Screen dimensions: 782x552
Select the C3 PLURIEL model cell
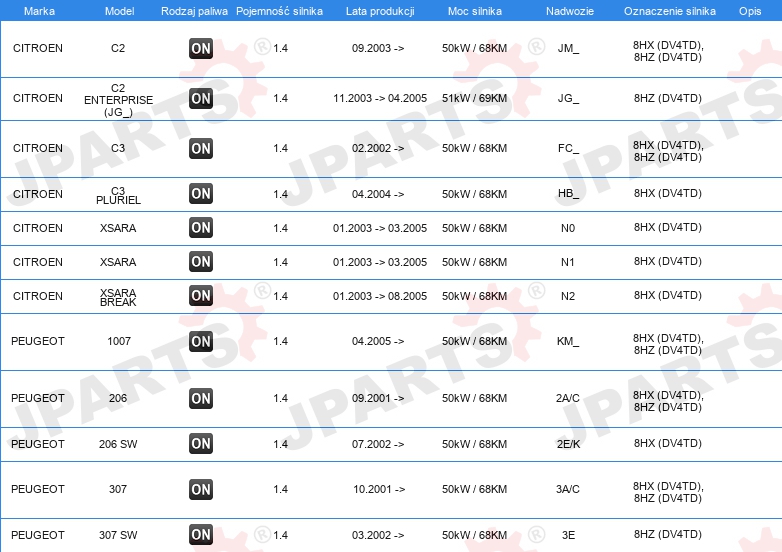[x=118, y=195]
